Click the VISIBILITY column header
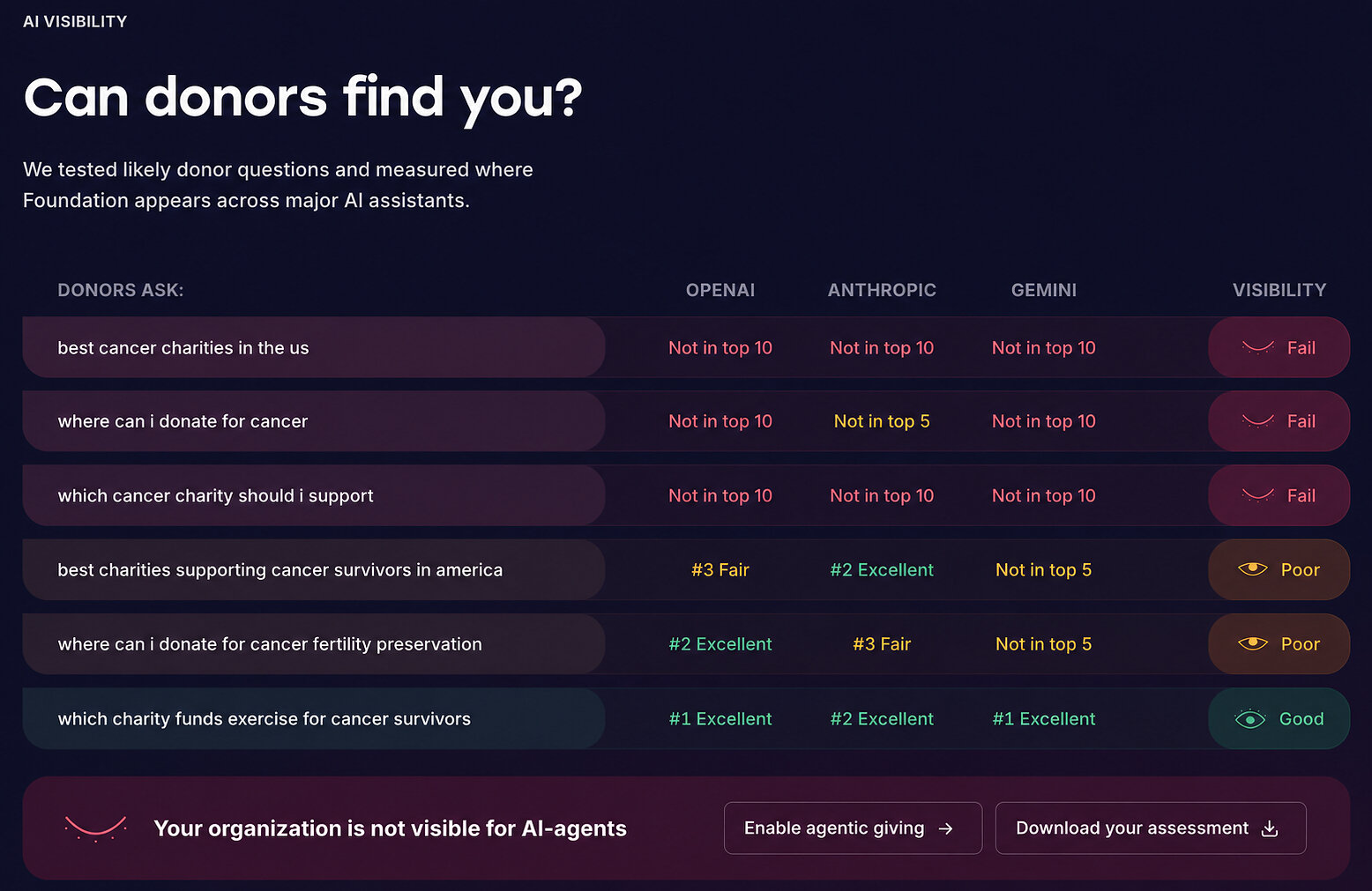The height and width of the screenshot is (891, 1372). [x=1279, y=290]
